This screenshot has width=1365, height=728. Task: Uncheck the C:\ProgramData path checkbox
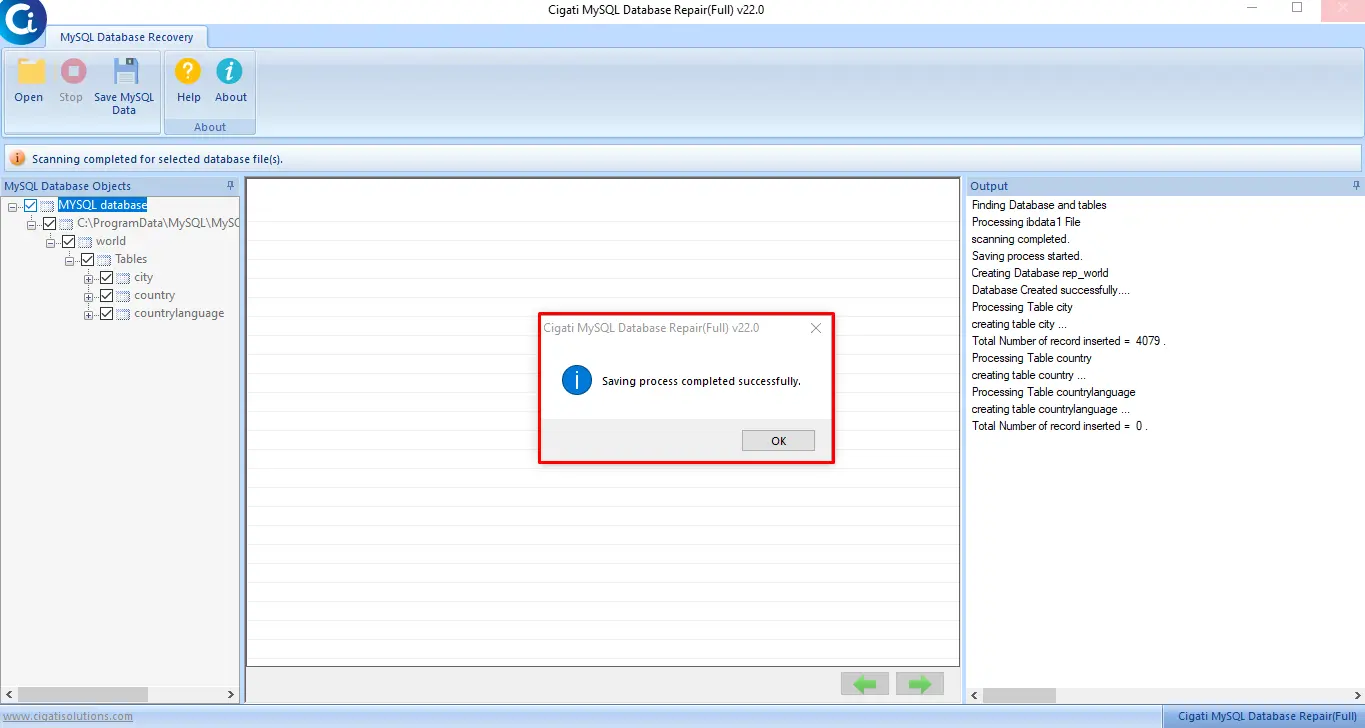49,223
